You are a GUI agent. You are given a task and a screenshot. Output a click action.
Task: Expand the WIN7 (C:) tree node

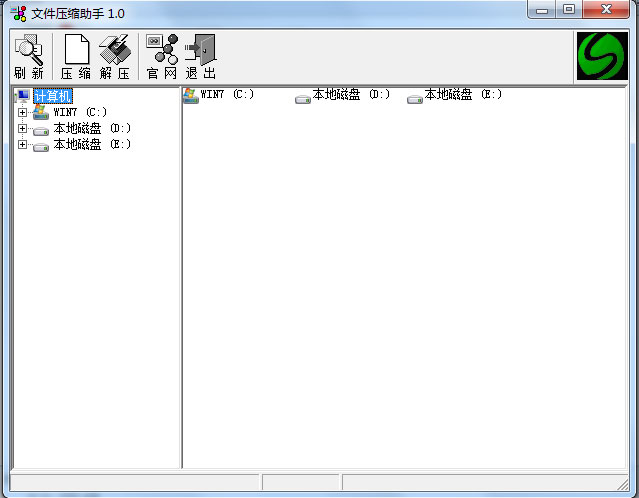tap(22, 112)
